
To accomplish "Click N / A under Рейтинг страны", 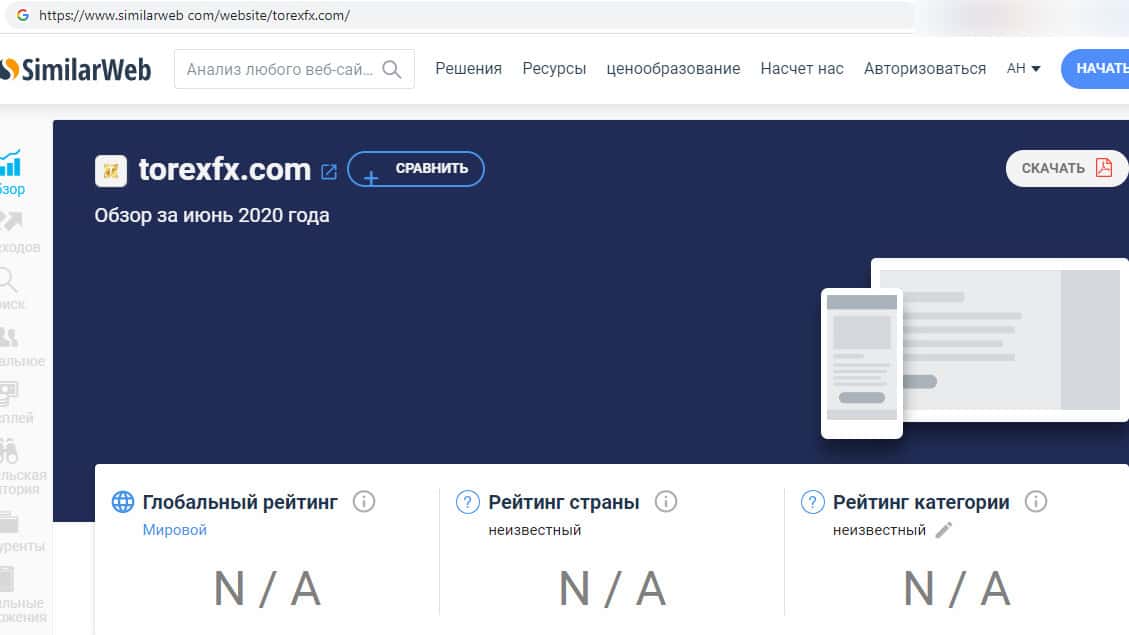I will pyautogui.click(x=613, y=589).
